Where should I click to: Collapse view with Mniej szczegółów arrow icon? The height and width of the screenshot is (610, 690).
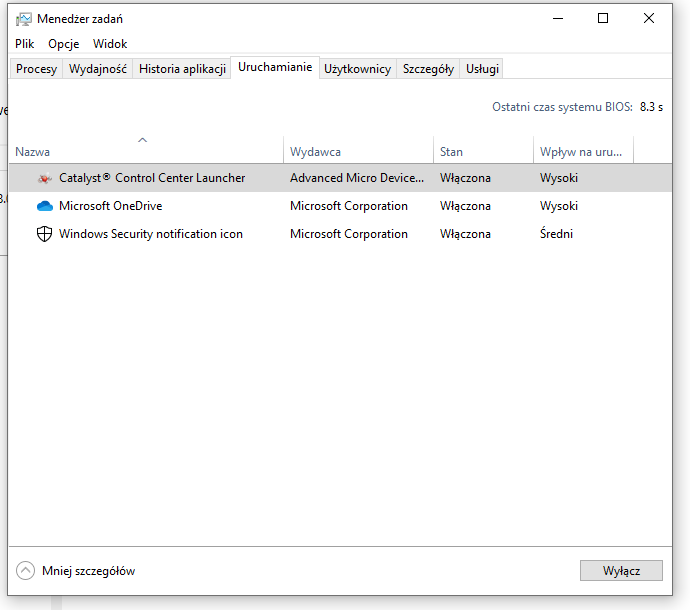coord(25,571)
